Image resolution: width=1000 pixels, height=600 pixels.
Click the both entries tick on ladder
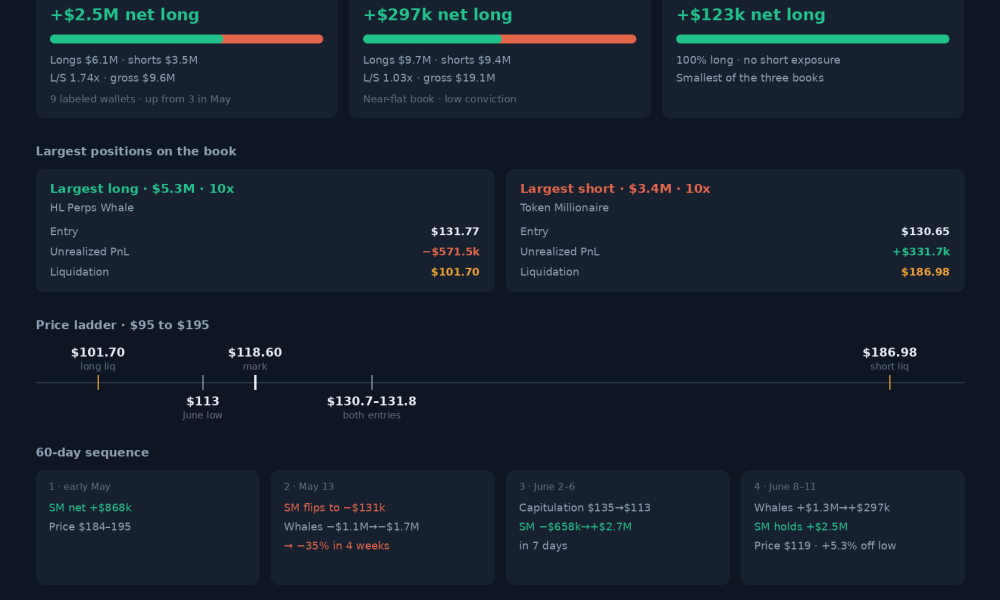372,383
